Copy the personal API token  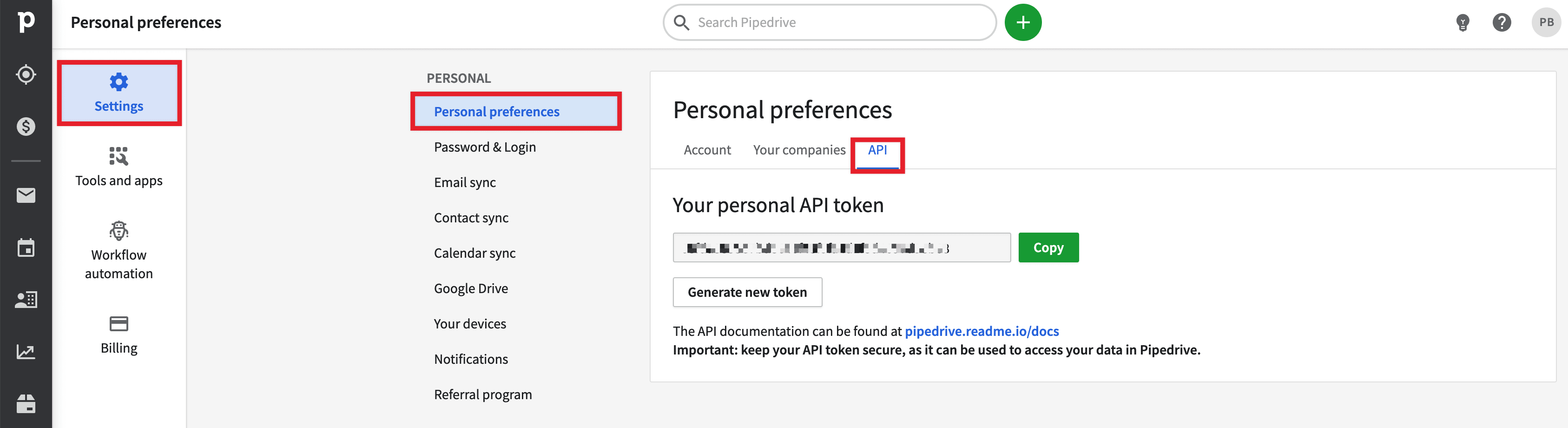point(1048,247)
